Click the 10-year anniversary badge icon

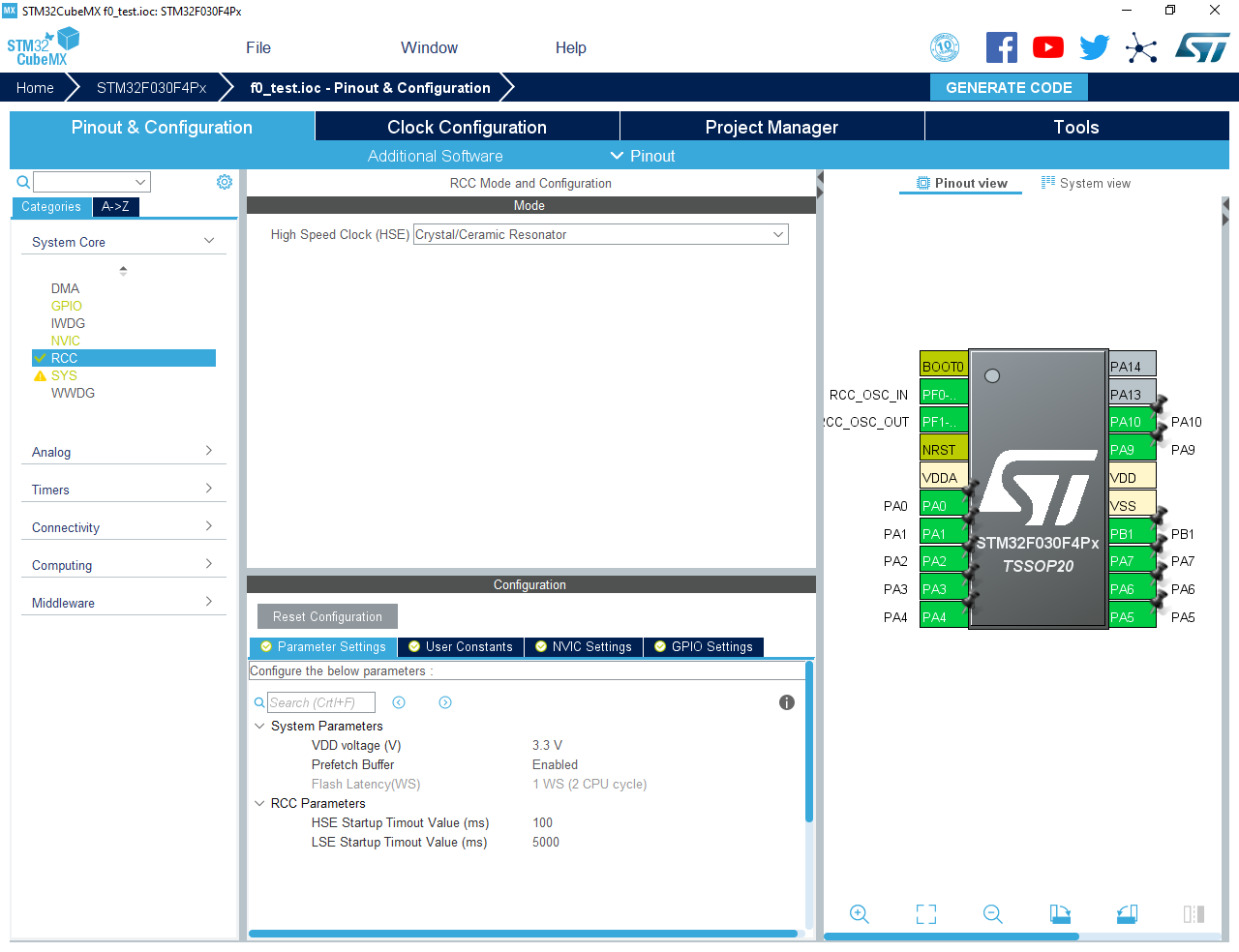pos(945,47)
